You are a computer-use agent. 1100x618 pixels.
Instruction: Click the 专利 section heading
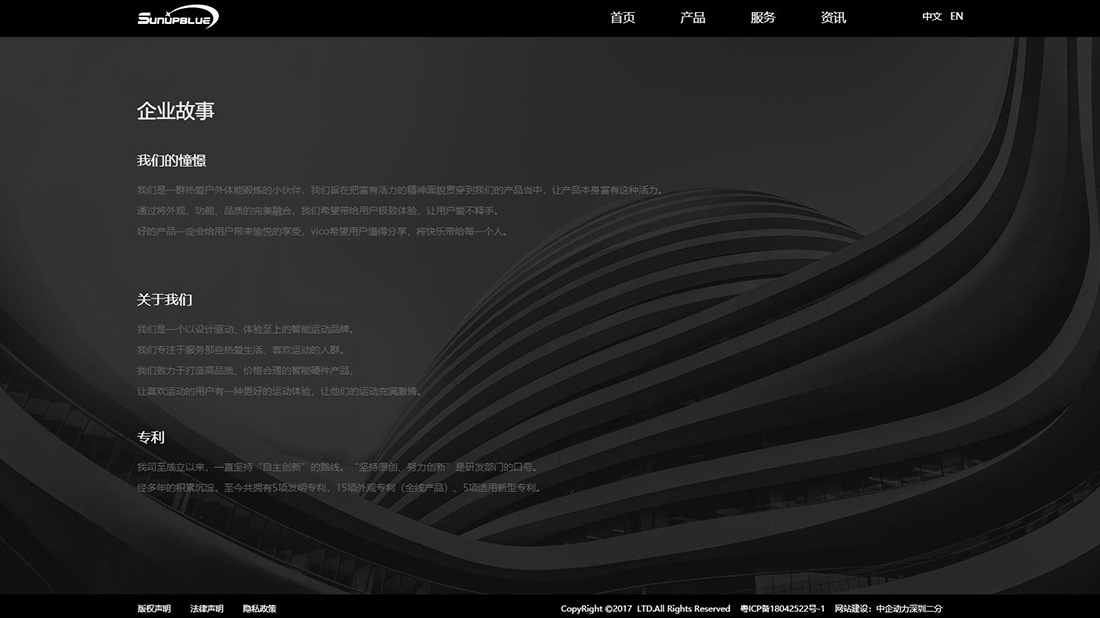click(x=150, y=438)
